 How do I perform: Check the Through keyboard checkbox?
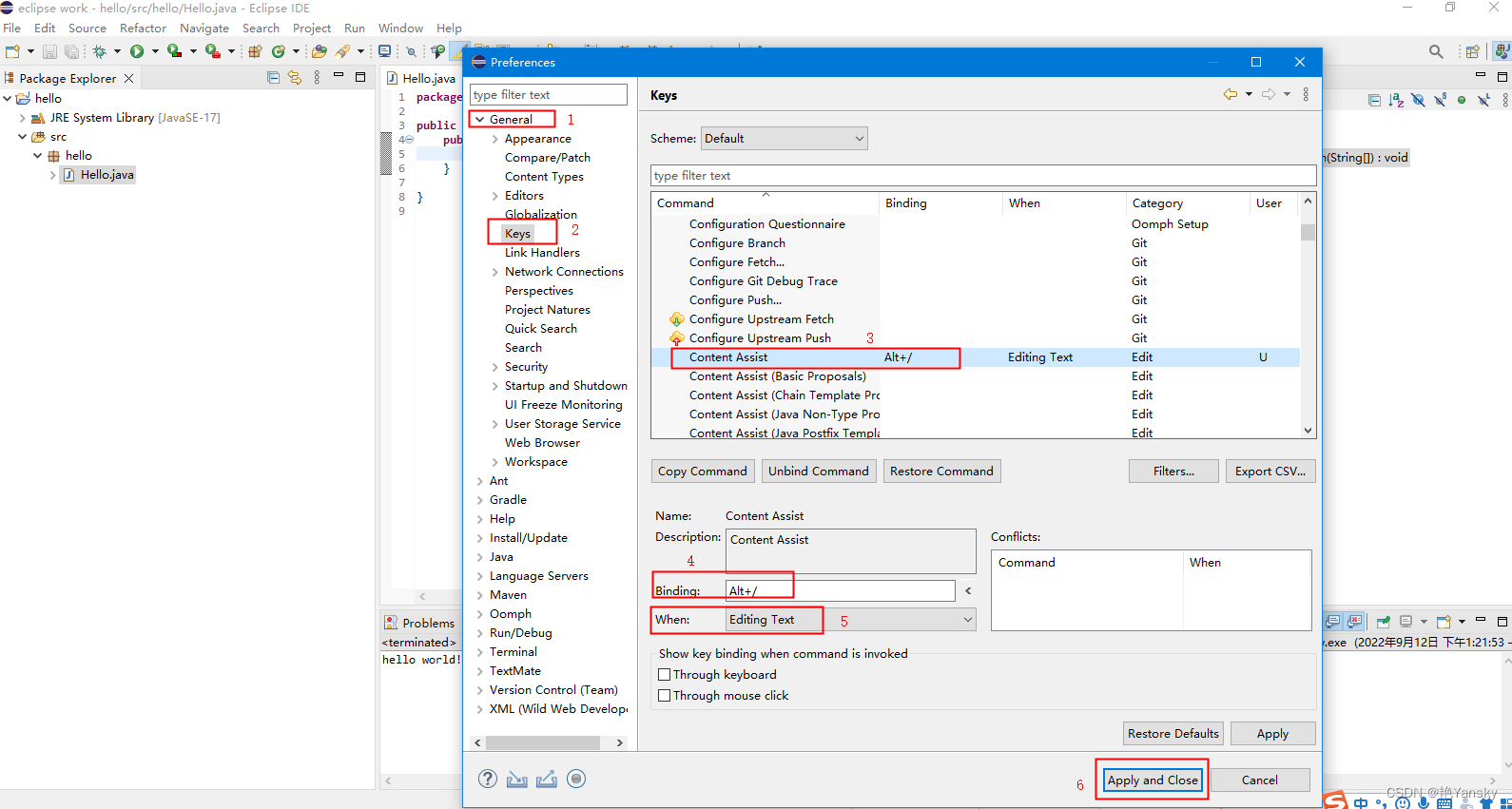pos(665,674)
